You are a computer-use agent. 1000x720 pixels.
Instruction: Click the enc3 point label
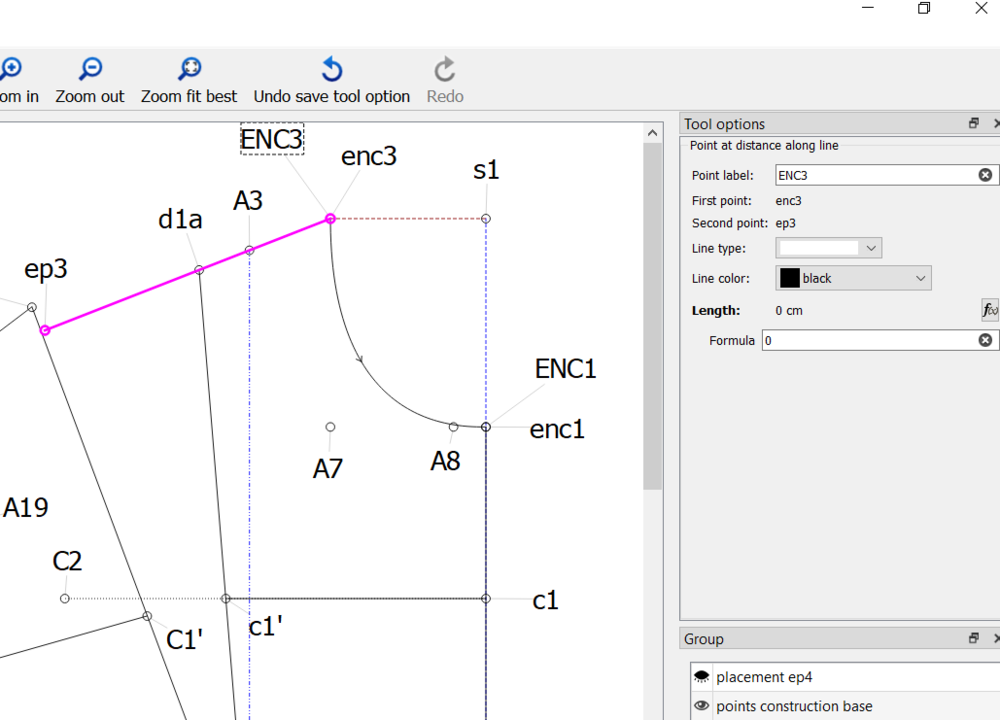tap(369, 156)
